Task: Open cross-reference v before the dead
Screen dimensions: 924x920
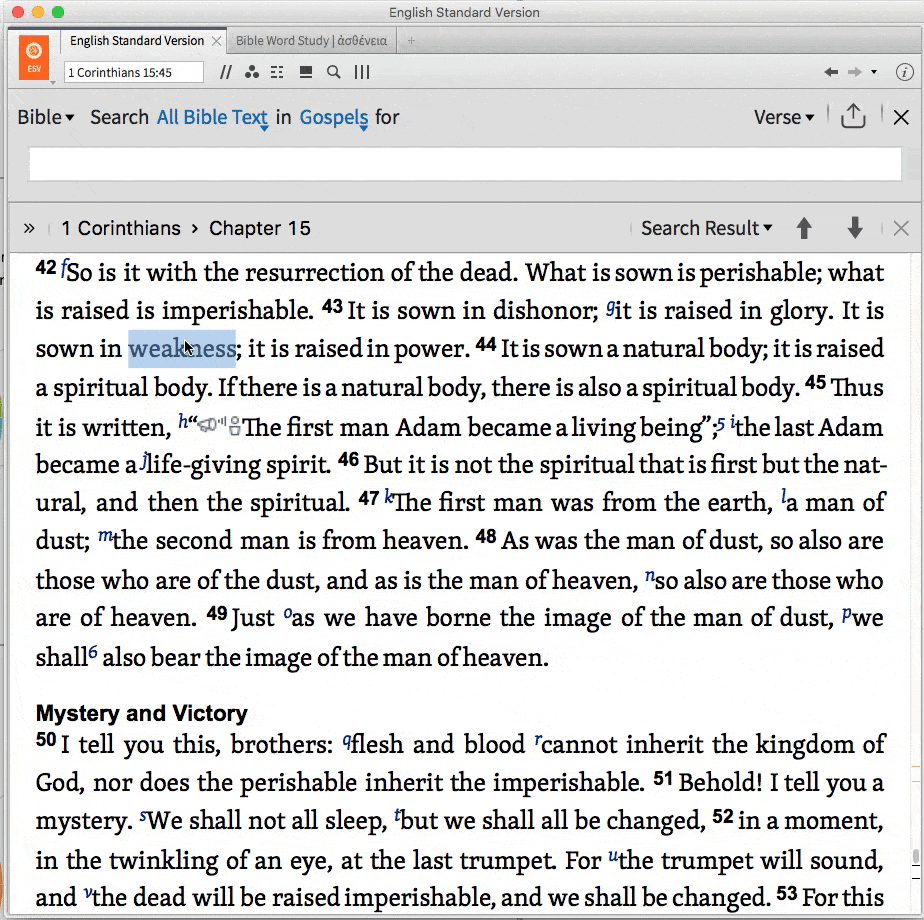Action: [x=88, y=893]
